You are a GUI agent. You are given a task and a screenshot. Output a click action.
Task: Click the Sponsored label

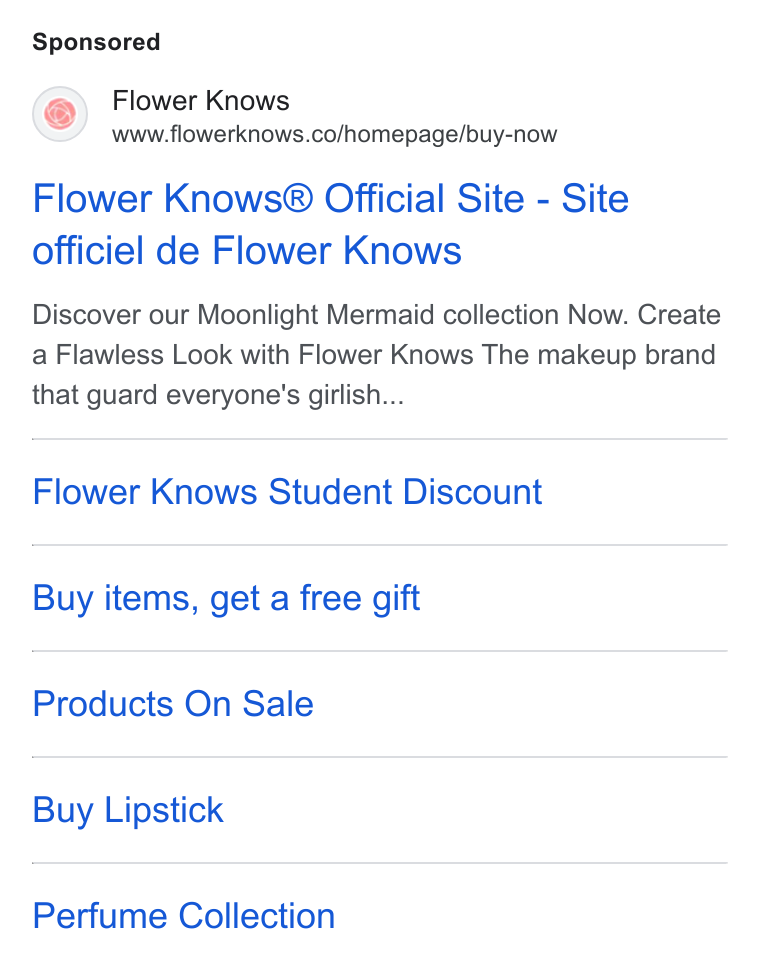pyautogui.click(x=96, y=42)
